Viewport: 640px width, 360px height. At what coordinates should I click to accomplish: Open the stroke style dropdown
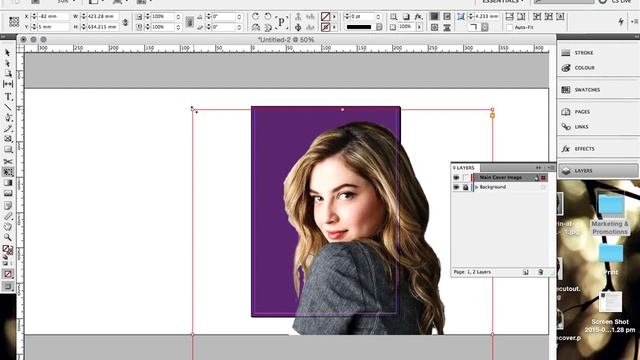pos(379,27)
